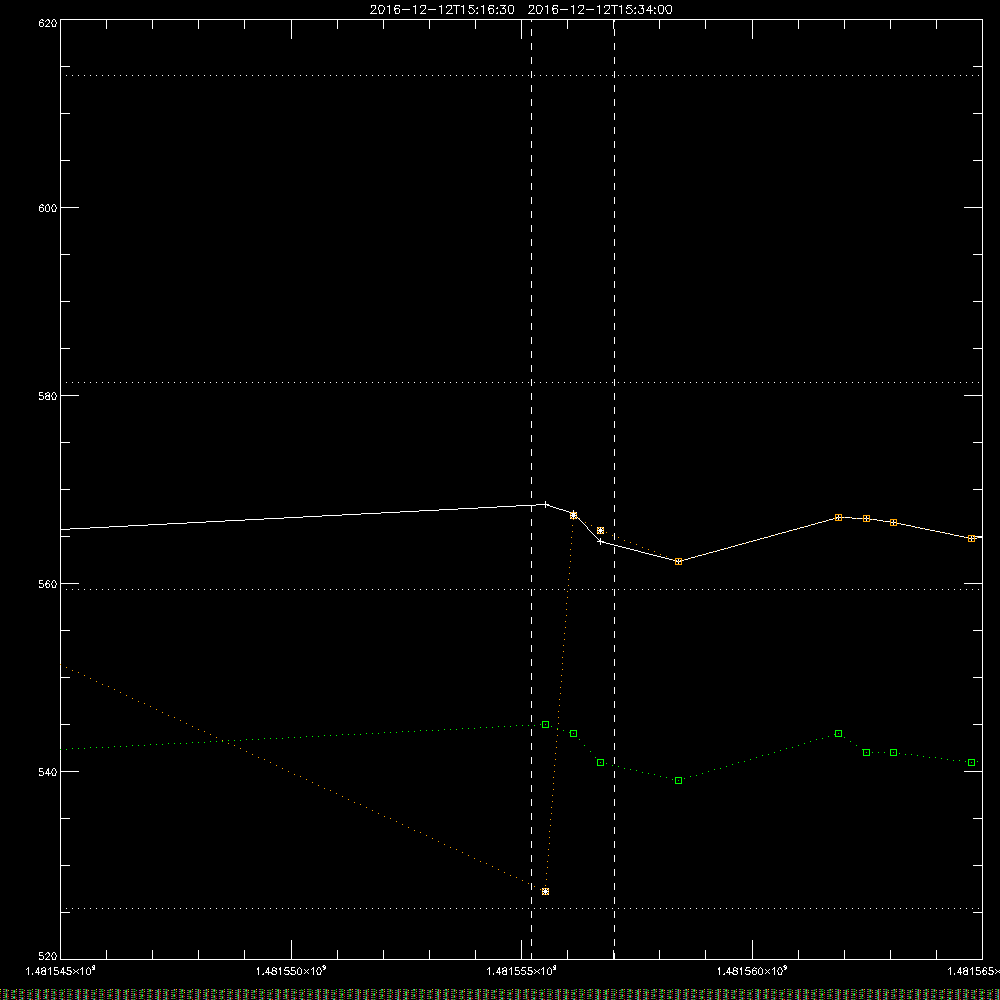
Task: Click the y-axis label 600
Action: pyautogui.click(x=48, y=208)
